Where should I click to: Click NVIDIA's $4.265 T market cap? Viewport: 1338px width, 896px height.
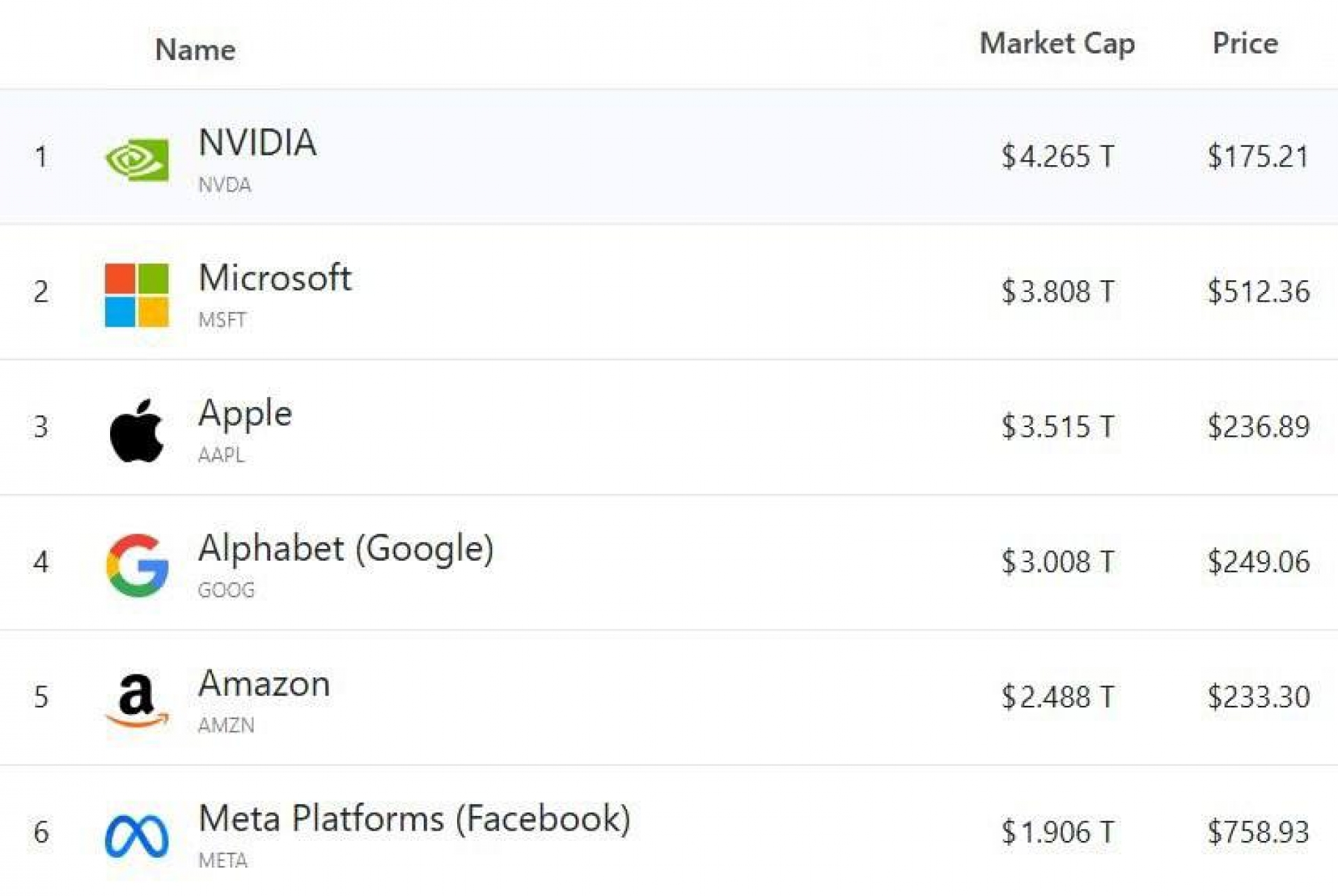pos(1057,157)
